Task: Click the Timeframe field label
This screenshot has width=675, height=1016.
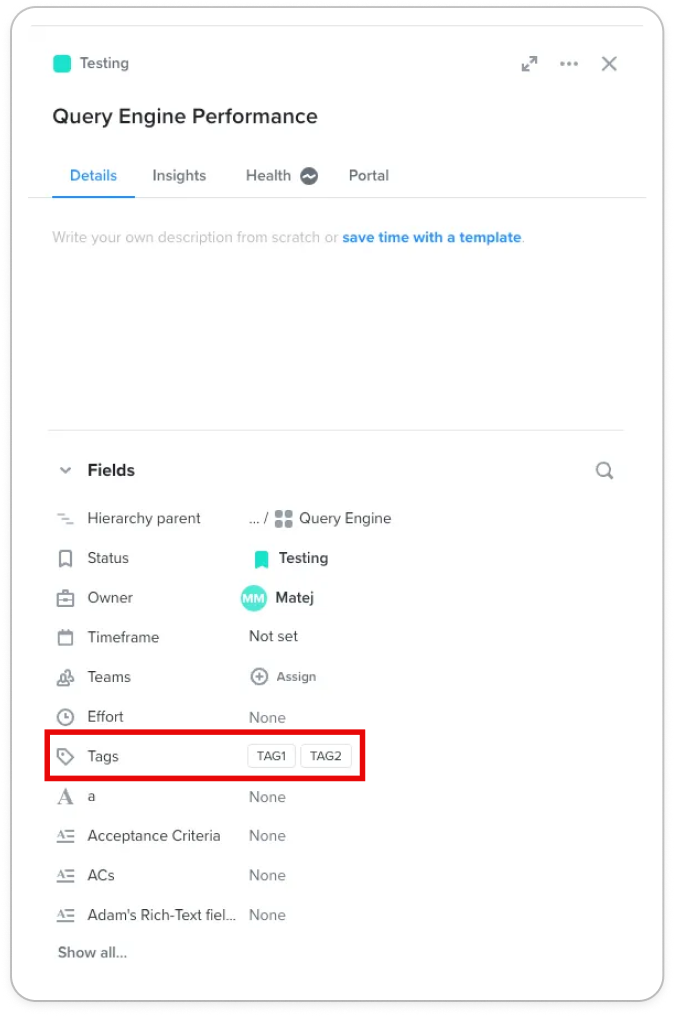Action: pos(123,638)
